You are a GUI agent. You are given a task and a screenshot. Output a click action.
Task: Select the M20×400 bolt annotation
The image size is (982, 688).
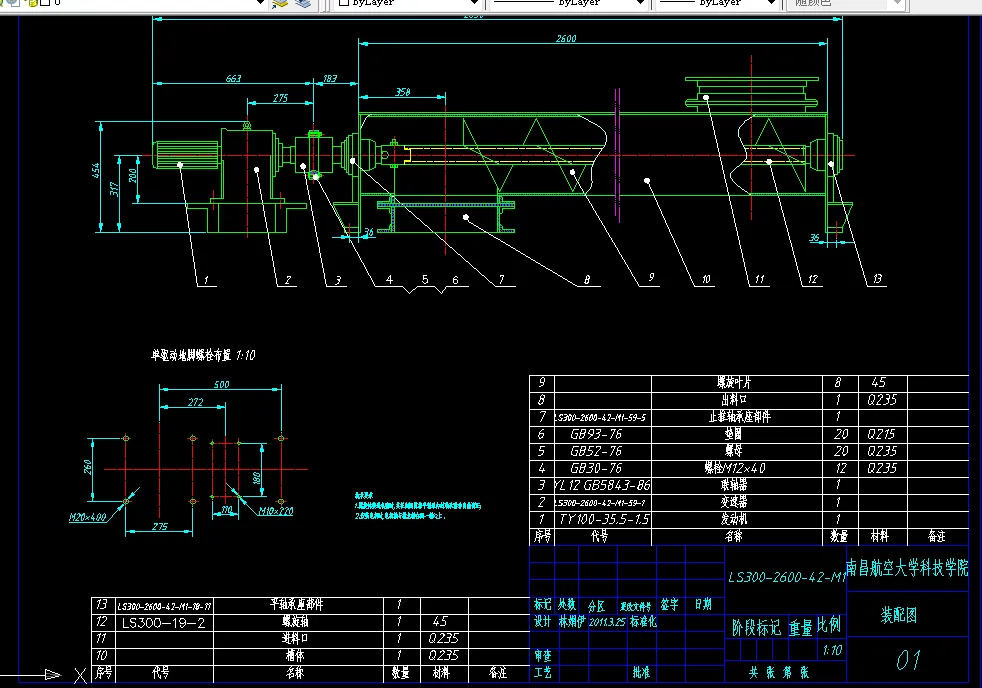88,517
